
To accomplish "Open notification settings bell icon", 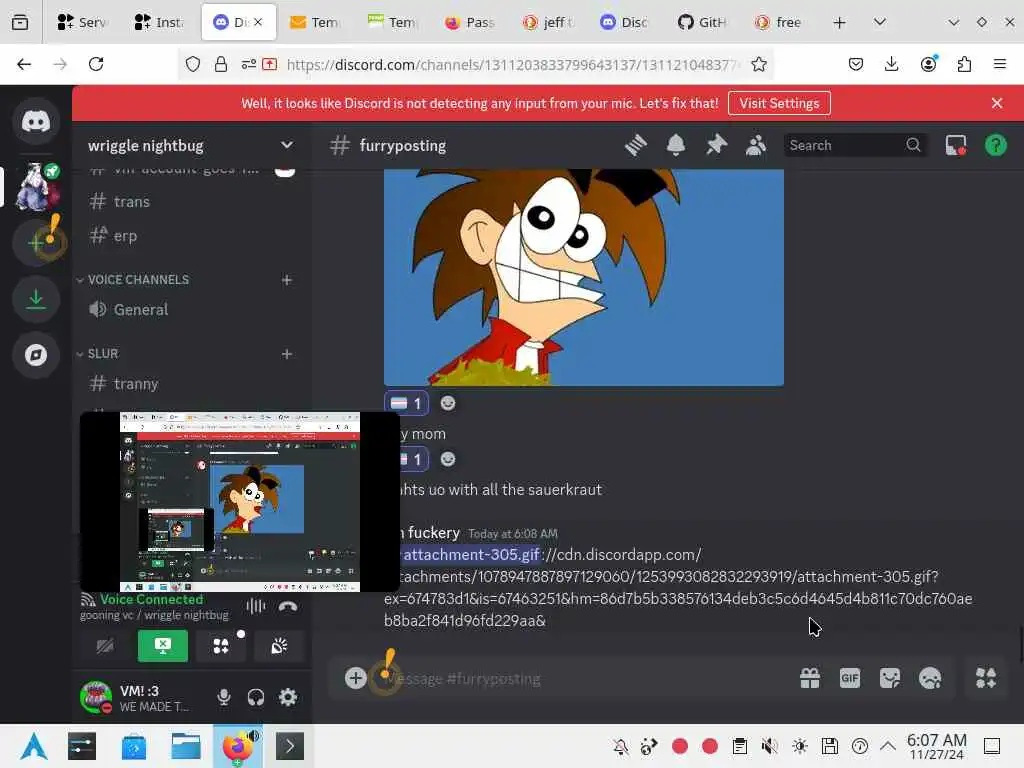I will pyautogui.click(x=676, y=145).
